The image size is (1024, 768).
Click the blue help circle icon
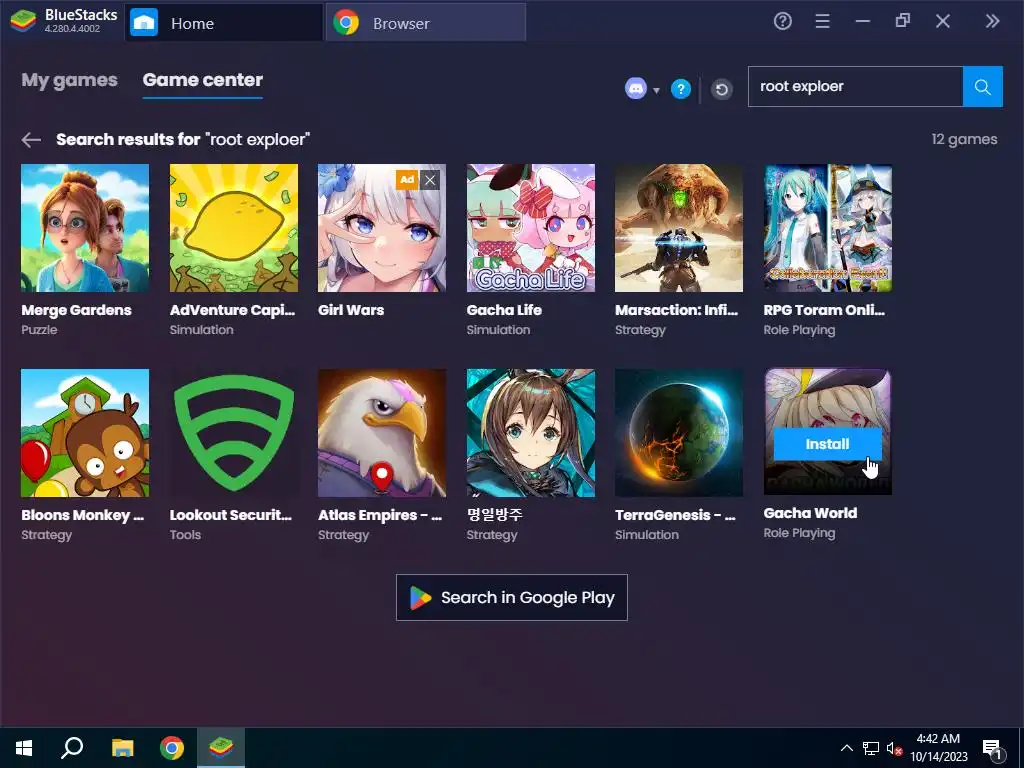[x=680, y=88]
